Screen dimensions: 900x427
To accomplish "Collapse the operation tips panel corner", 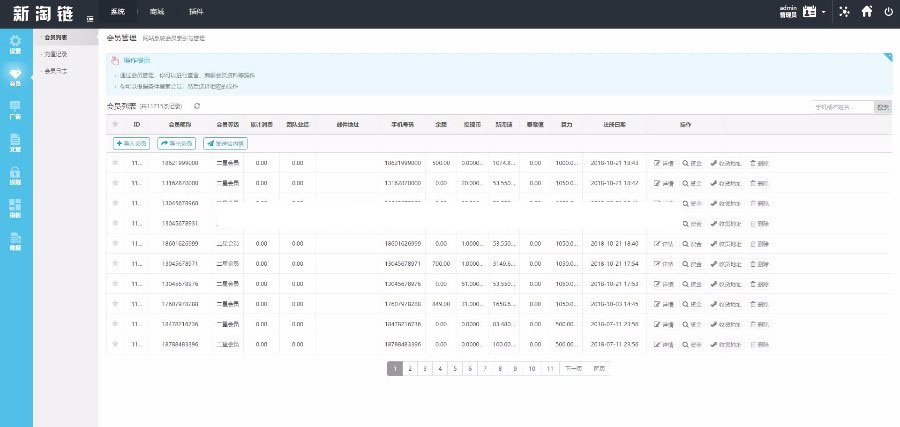I will coord(887,58).
